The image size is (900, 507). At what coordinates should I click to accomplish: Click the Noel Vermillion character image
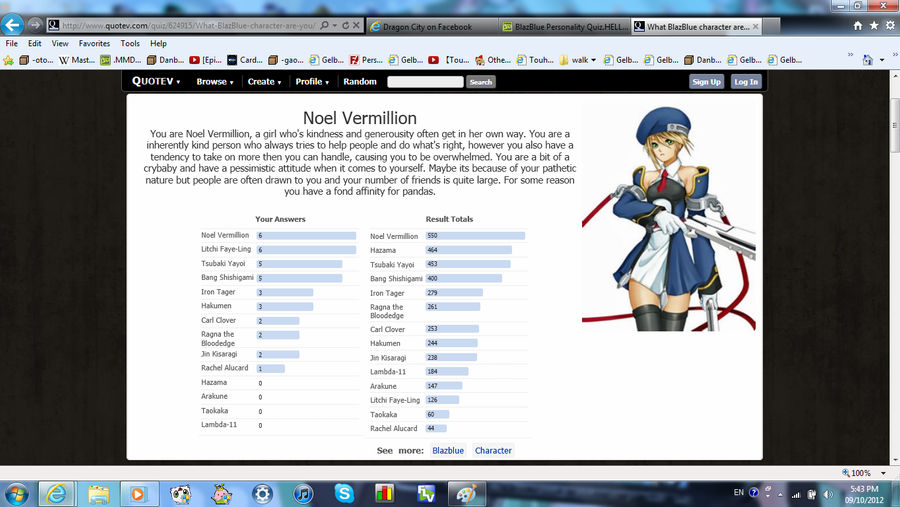(x=669, y=218)
